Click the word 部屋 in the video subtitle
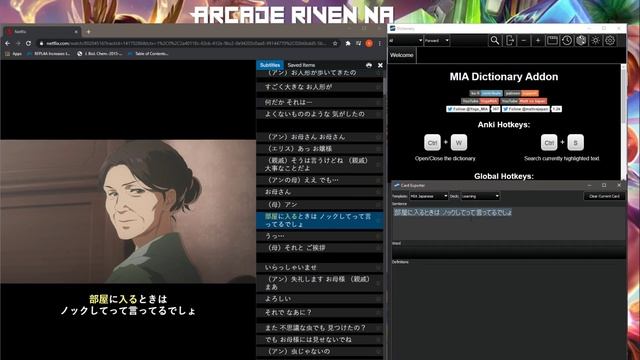Image resolution: width=640 pixels, height=360 pixels. (x=99, y=299)
